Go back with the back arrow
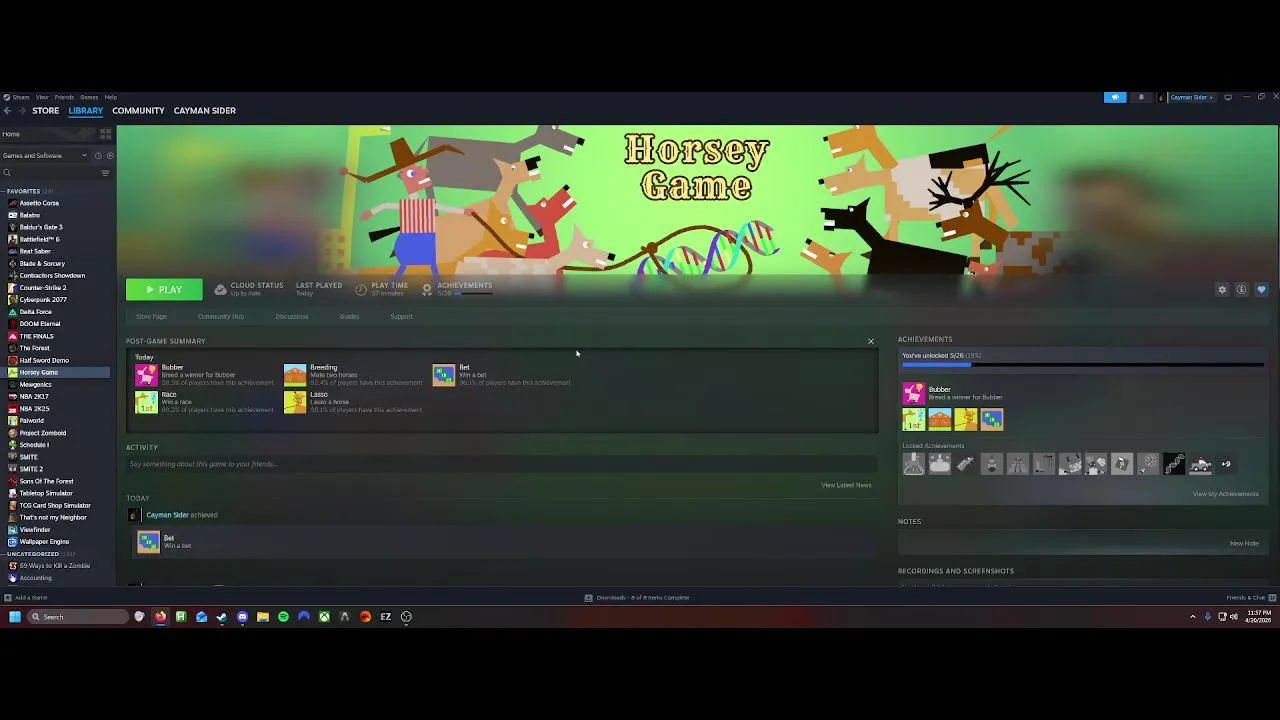This screenshot has height=720, width=1280. click(7, 111)
